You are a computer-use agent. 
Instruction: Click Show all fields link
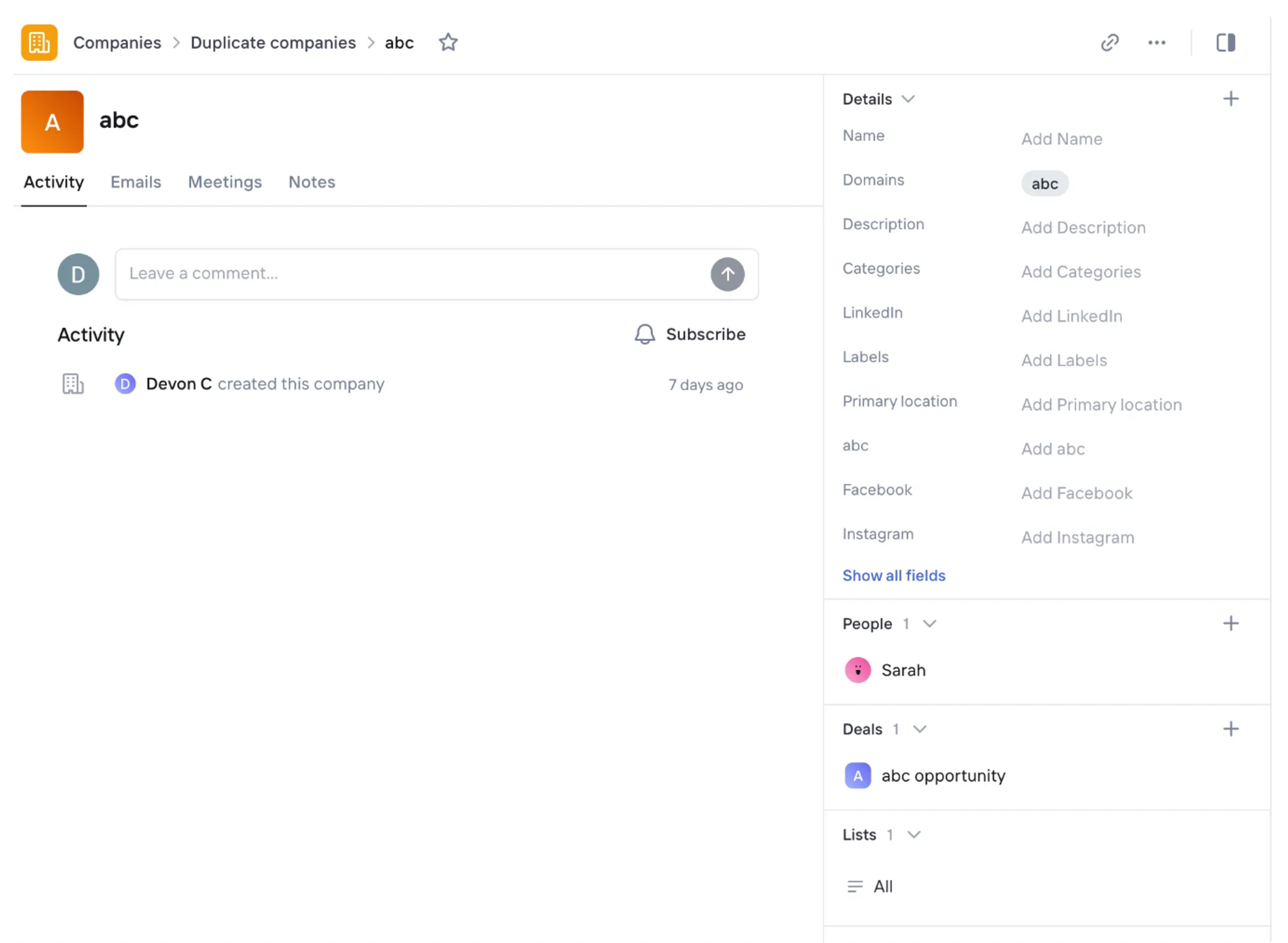[894, 575]
